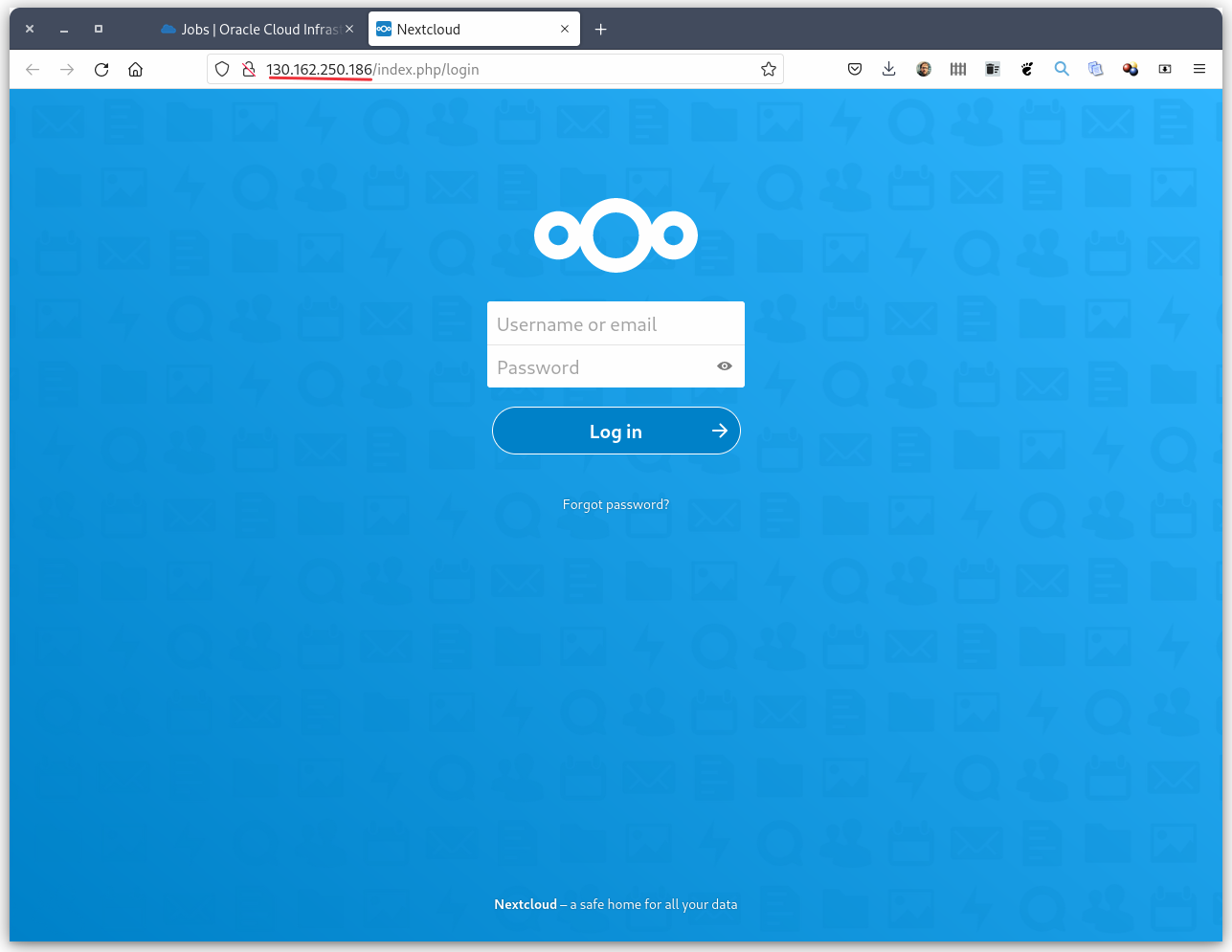Close the Nextcloud tab
The image size is (1232, 952).
[565, 29]
